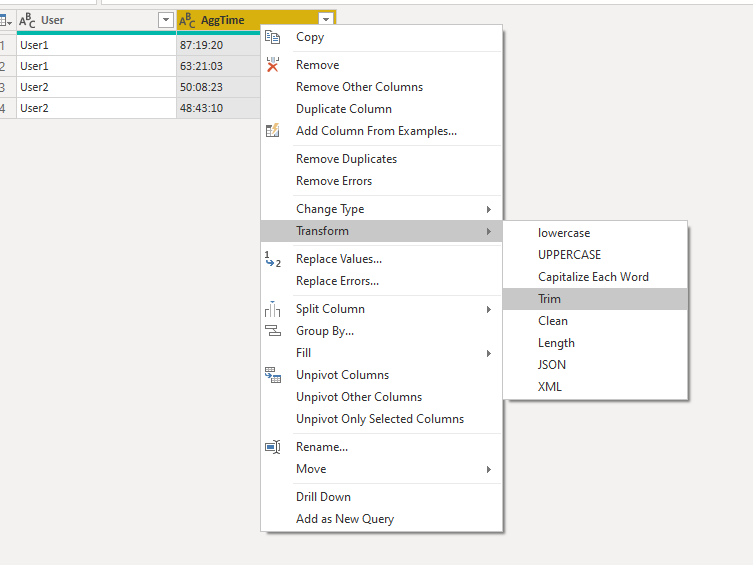Image resolution: width=753 pixels, height=565 pixels.
Task: Select Unpivot Columns
Action: 381,375
